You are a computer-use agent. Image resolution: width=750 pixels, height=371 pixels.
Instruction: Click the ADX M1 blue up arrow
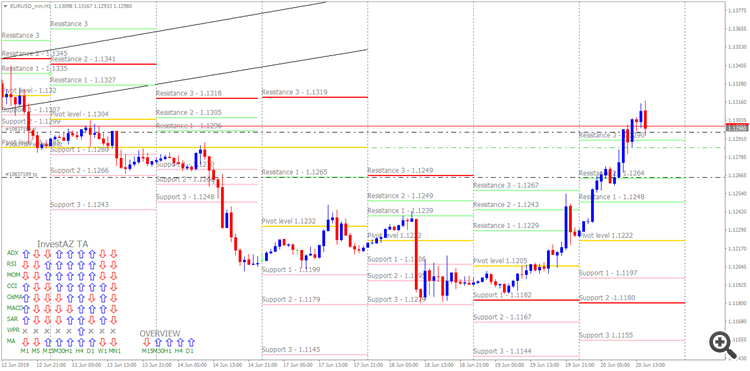click(x=26, y=254)
